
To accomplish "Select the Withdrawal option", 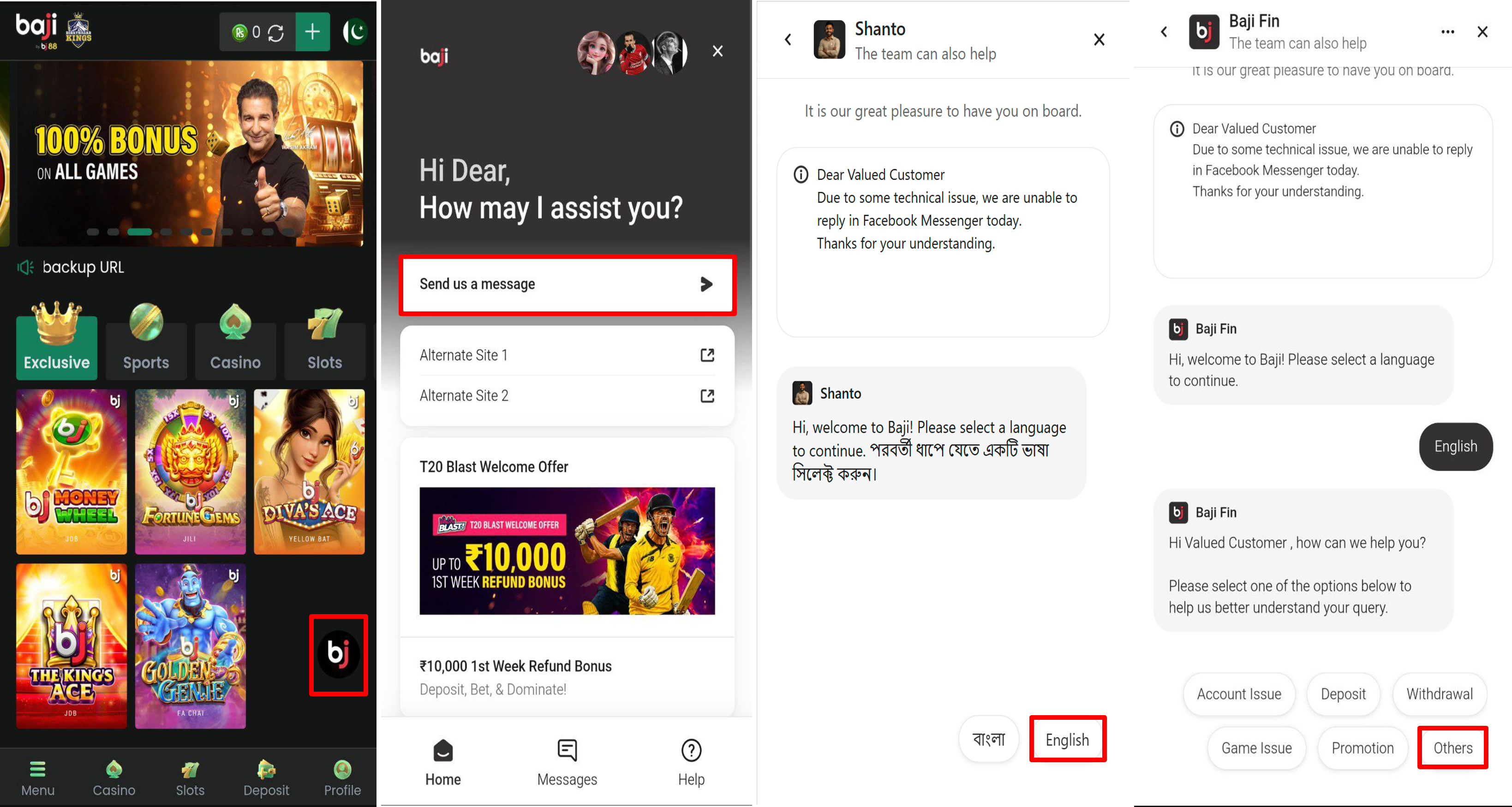I will click(1440, 694).
